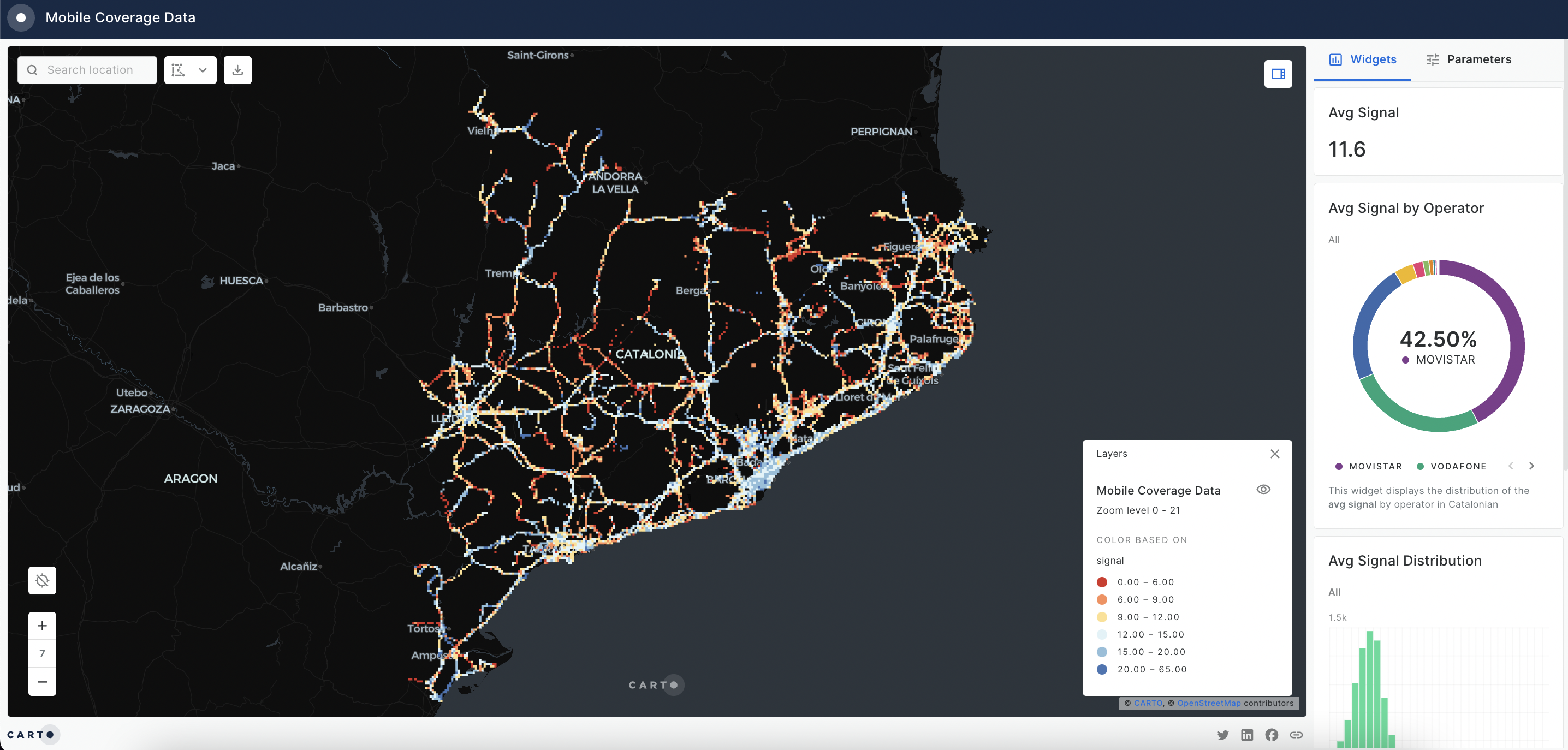1568x750 pixels.
Task: Open the Twitter share icon
Action: 1222,734
